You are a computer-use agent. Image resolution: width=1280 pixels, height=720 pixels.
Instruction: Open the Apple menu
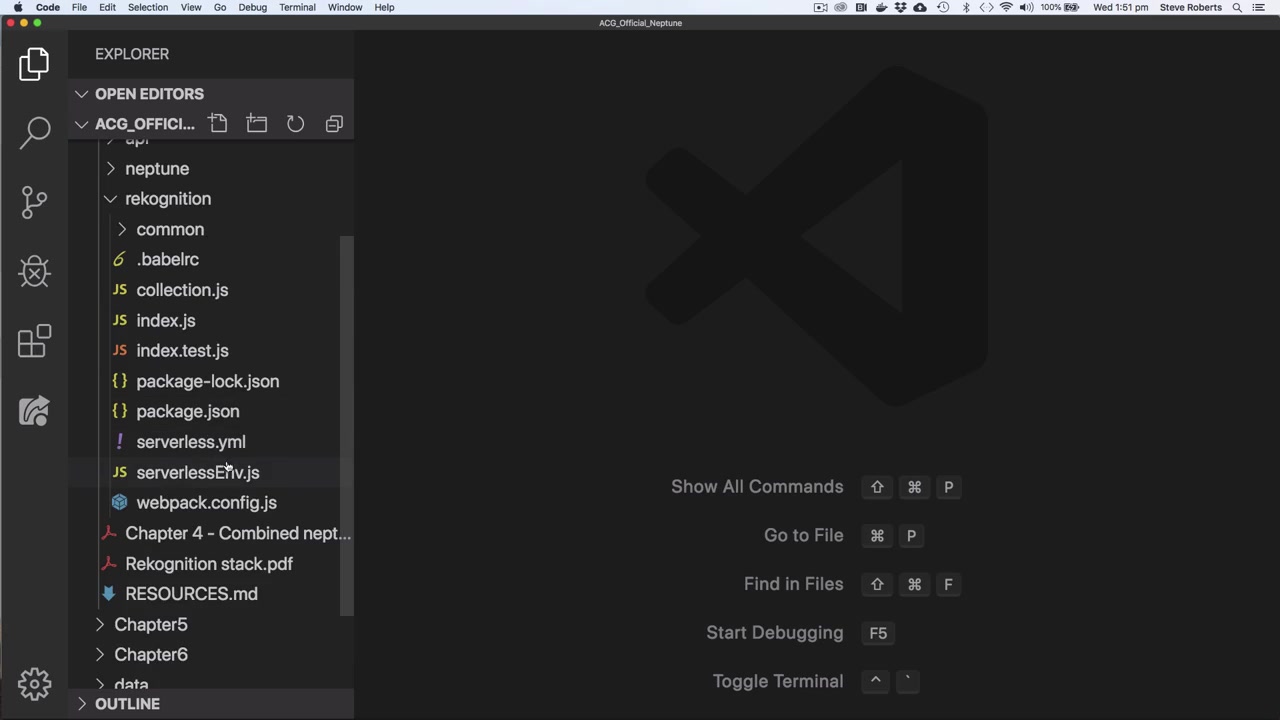[x=17, y=7]
